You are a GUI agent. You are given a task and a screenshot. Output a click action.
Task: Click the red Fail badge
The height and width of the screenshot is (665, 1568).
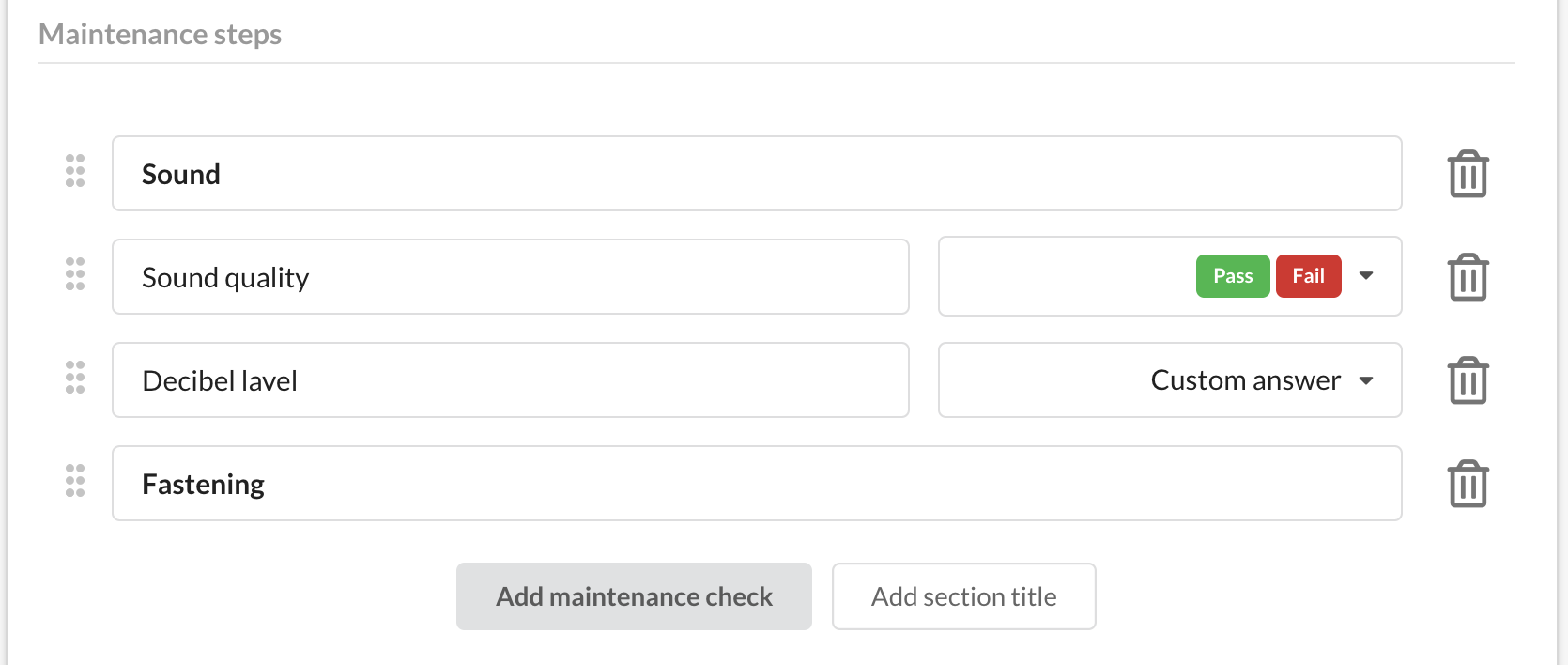1308,276
